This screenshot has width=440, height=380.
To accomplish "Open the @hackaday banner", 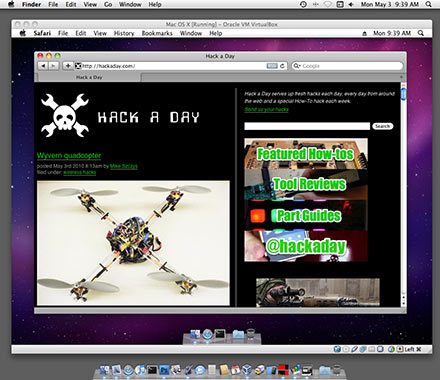I will 306,246.
